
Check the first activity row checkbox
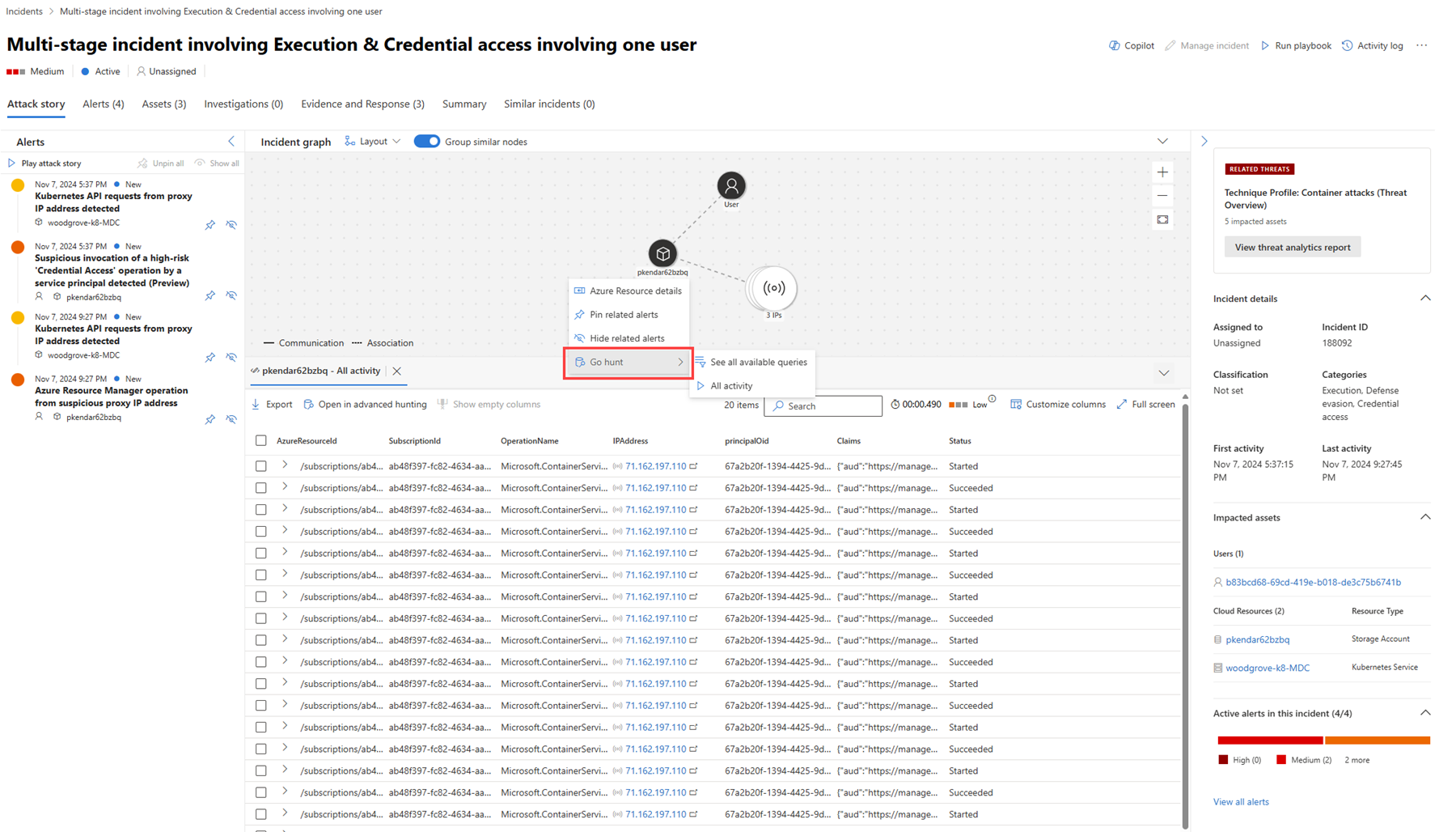coord(261,466)
